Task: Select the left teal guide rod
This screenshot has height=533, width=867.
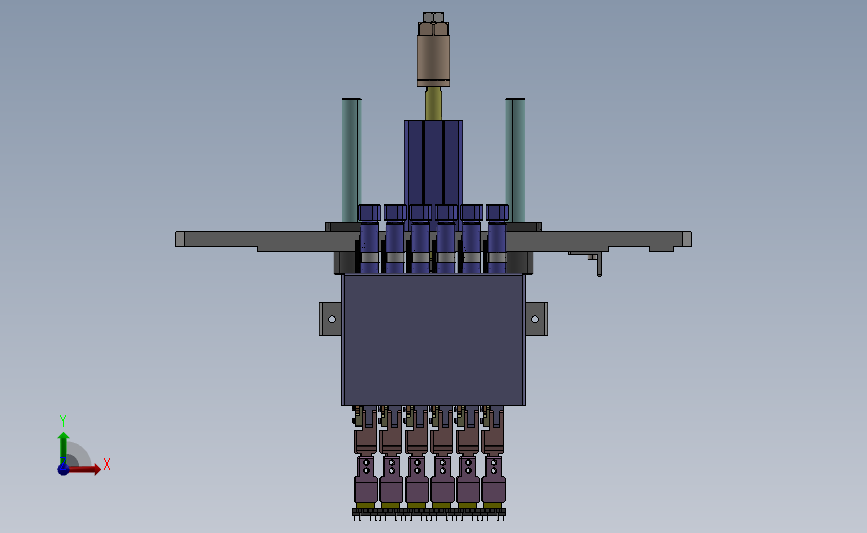Action: pos(351,160)
